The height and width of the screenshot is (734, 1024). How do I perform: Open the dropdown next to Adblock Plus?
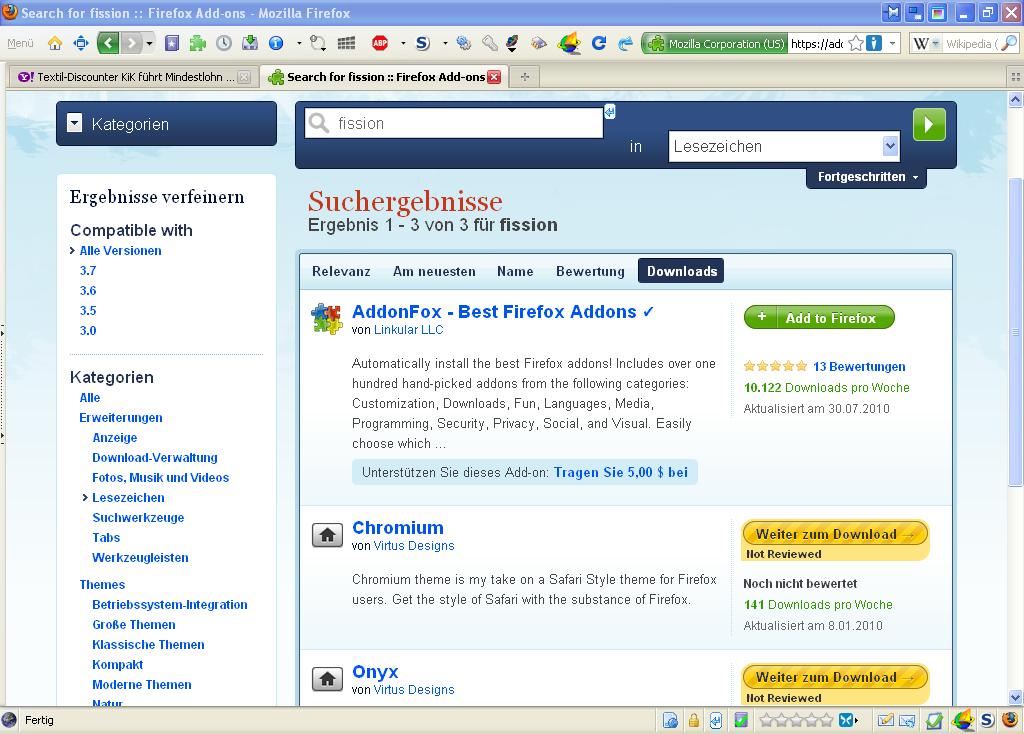coord(403,44)
